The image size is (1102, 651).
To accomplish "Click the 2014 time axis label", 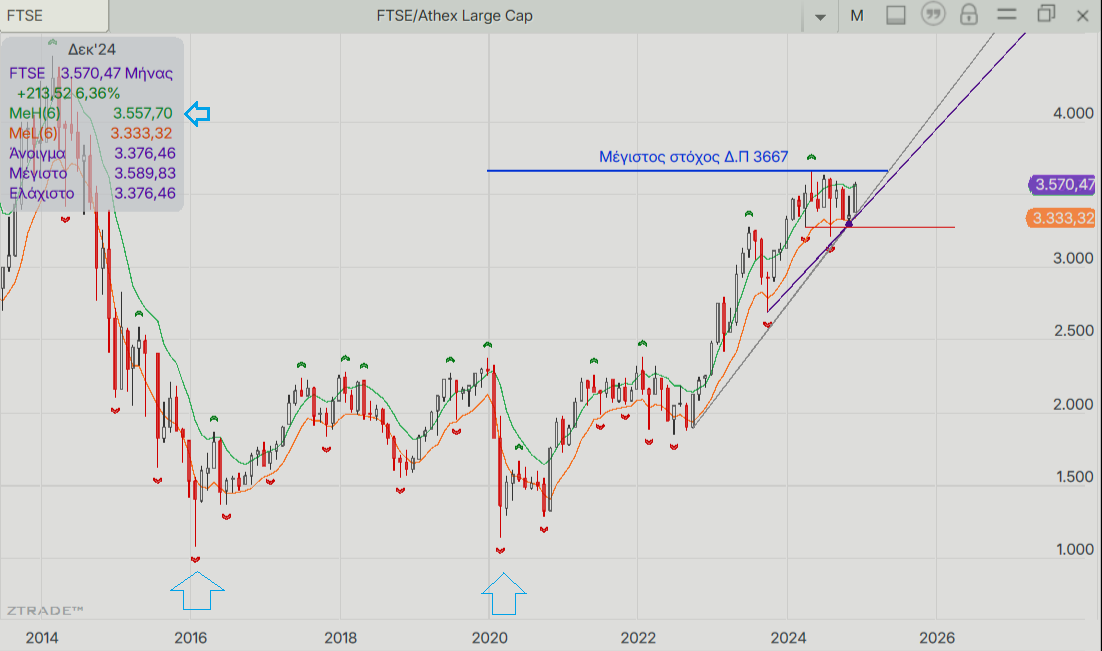I will pyautogui.click(x=42, y=638).
